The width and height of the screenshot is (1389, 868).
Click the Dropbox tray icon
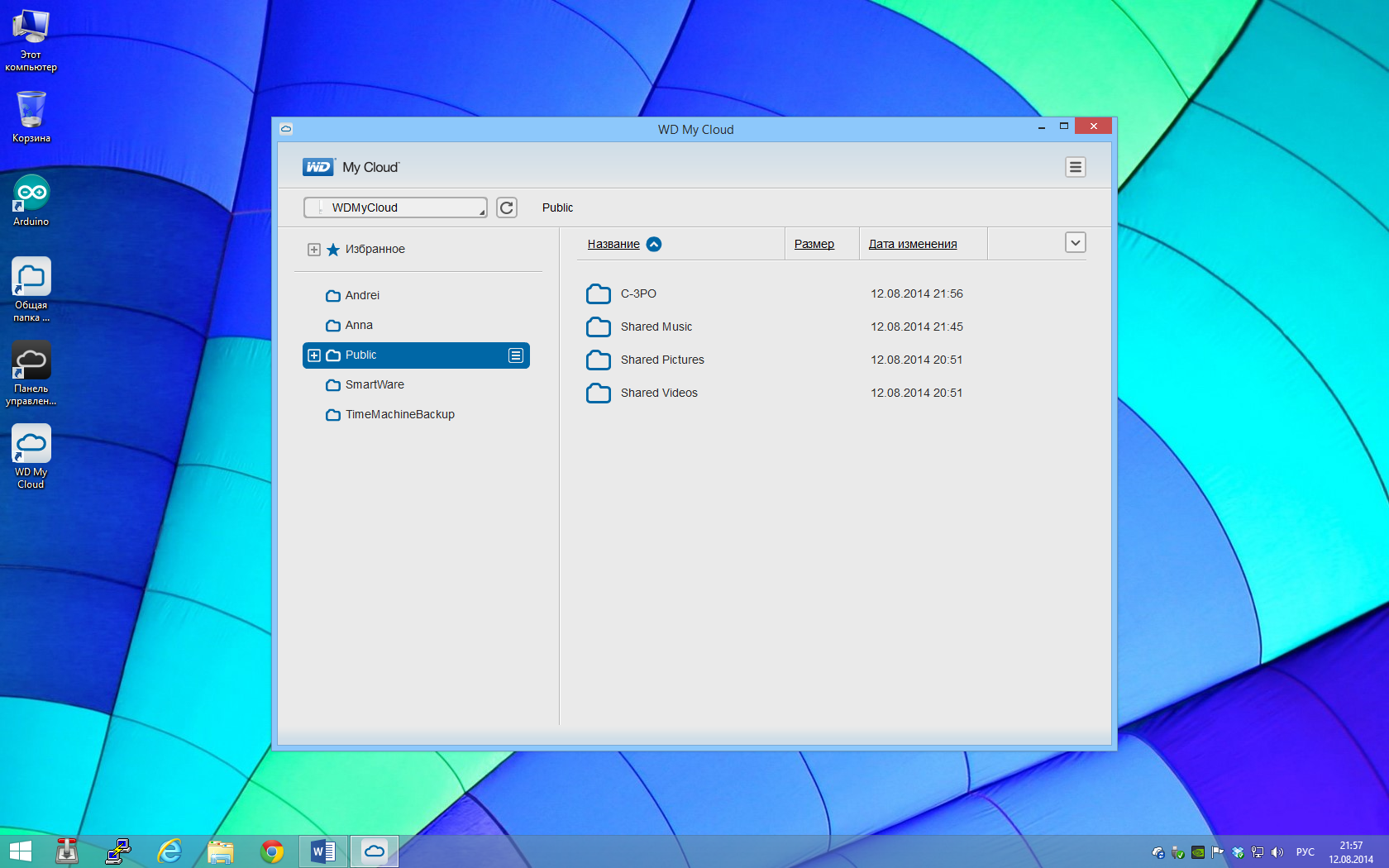click(1238, 852)
